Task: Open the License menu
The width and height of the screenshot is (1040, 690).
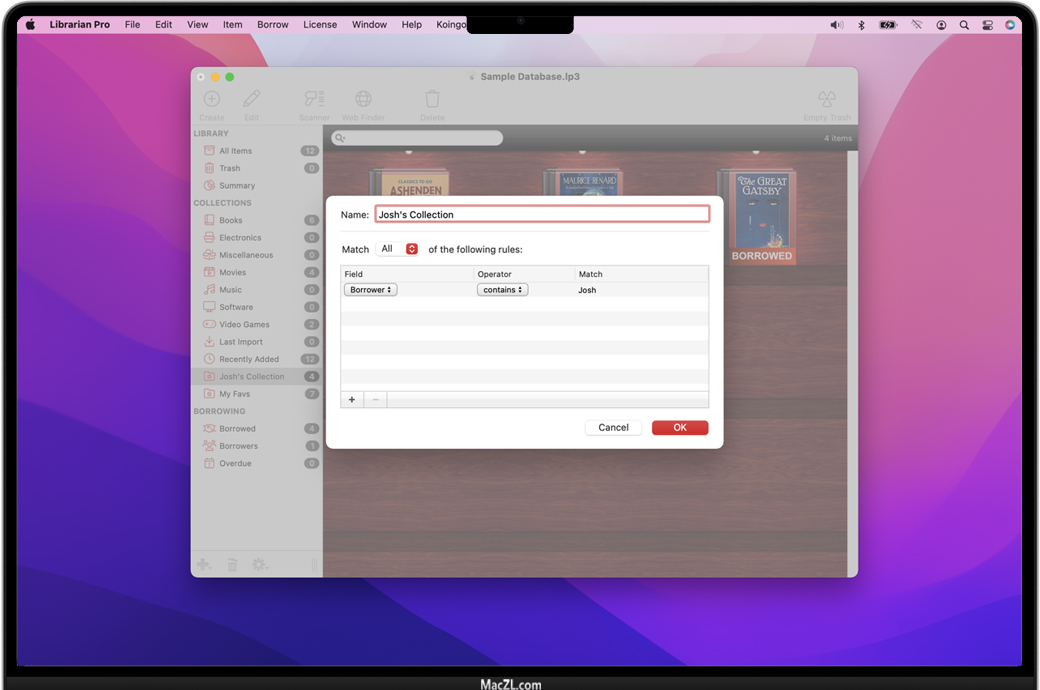Action: click(320, 25)
